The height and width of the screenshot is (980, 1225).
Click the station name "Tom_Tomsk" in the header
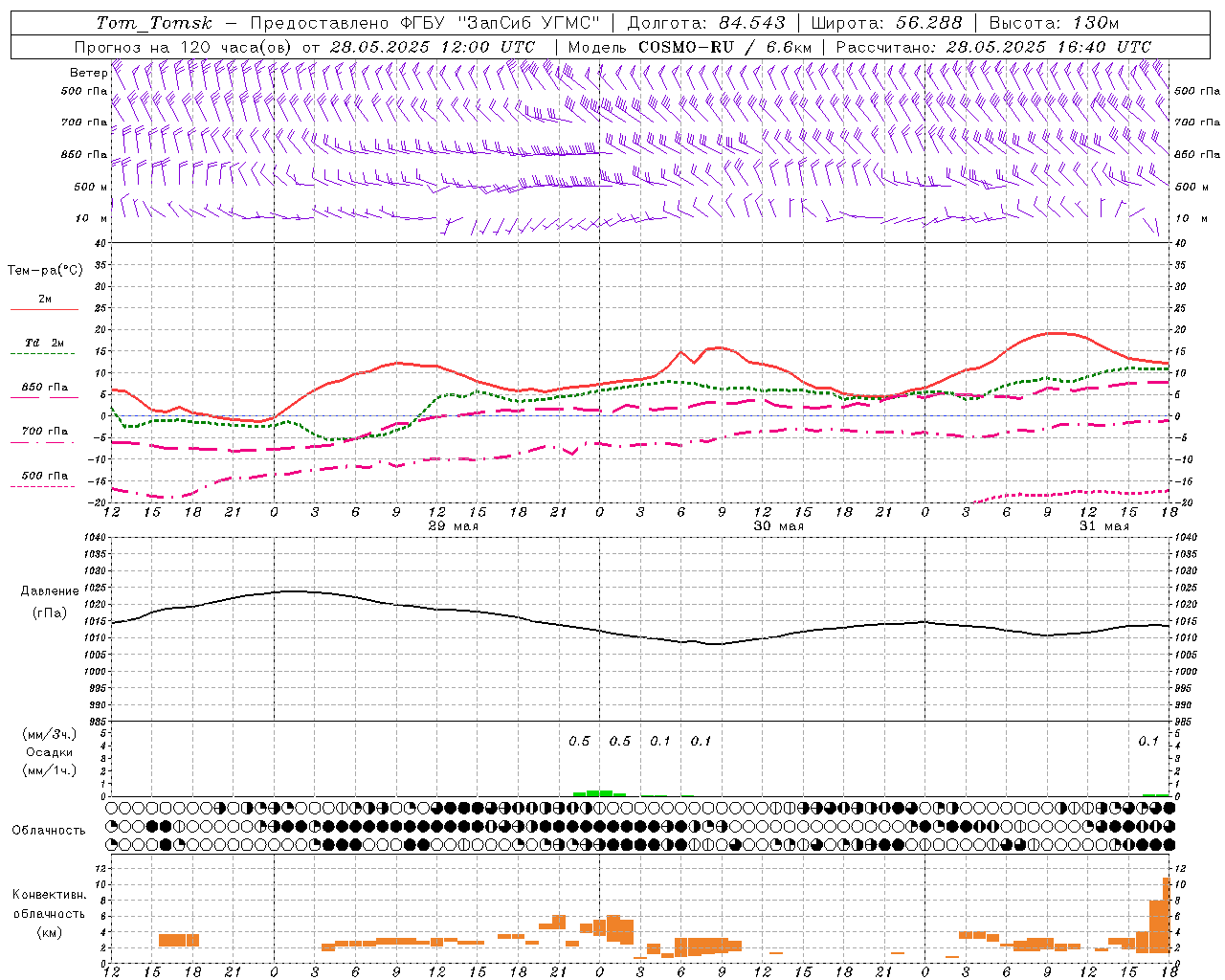tap(154, 23)
